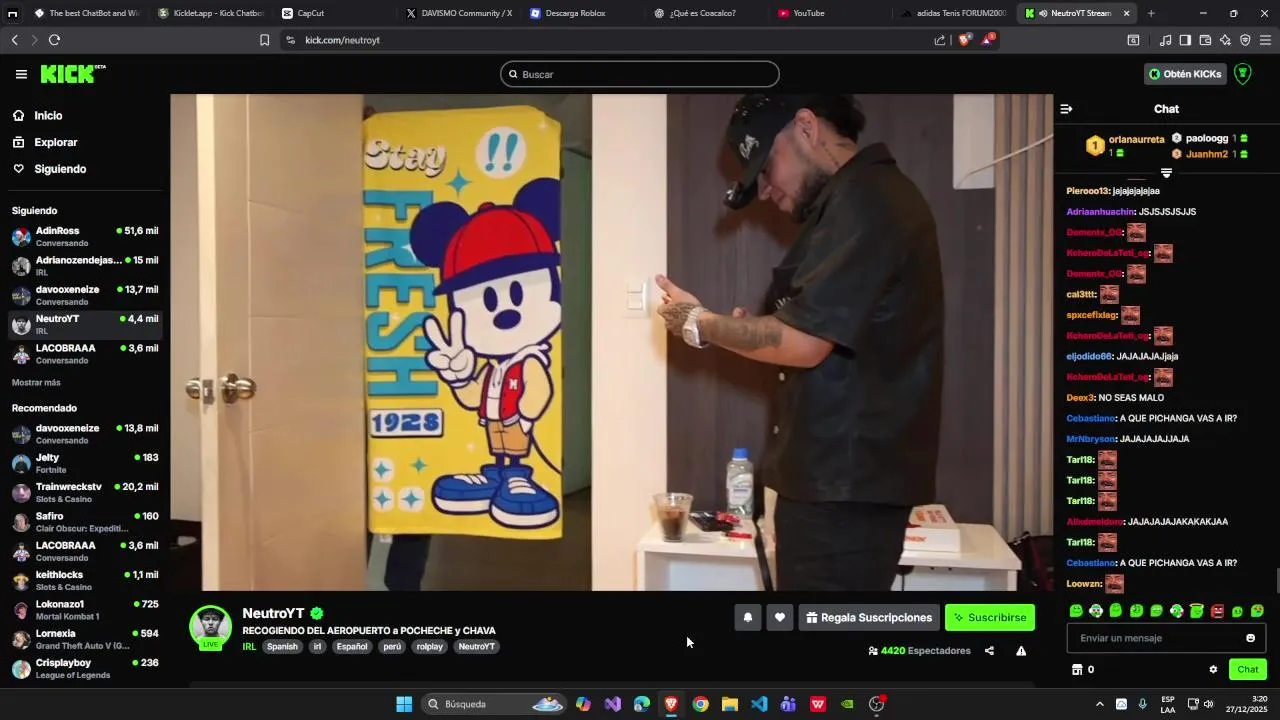Report stream using warning triangle icon
This screenshot has width=1280, height=720.
click(1021, 651)
